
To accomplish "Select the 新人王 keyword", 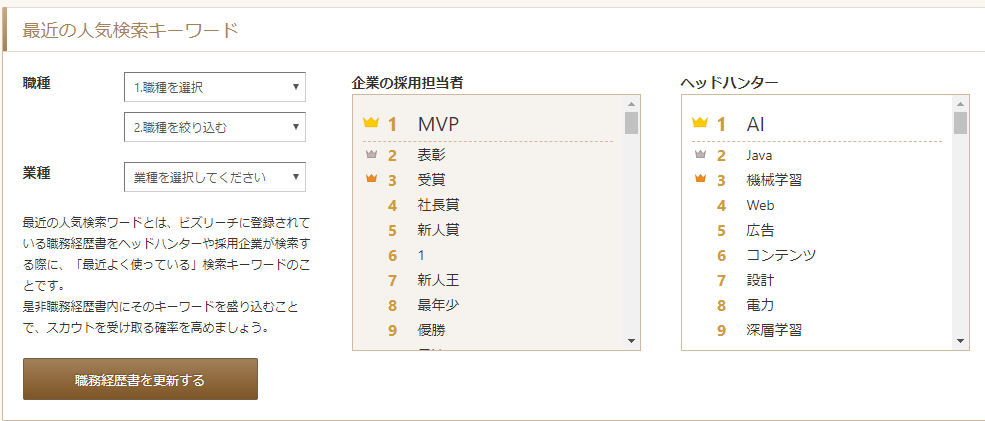I will pyautogui.click(x=438, y=280).
